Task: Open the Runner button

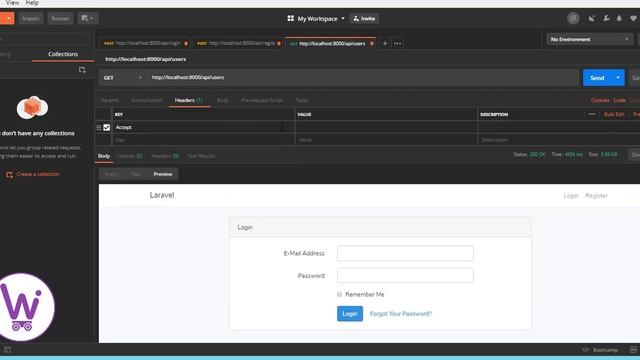Action: point(60,18)
